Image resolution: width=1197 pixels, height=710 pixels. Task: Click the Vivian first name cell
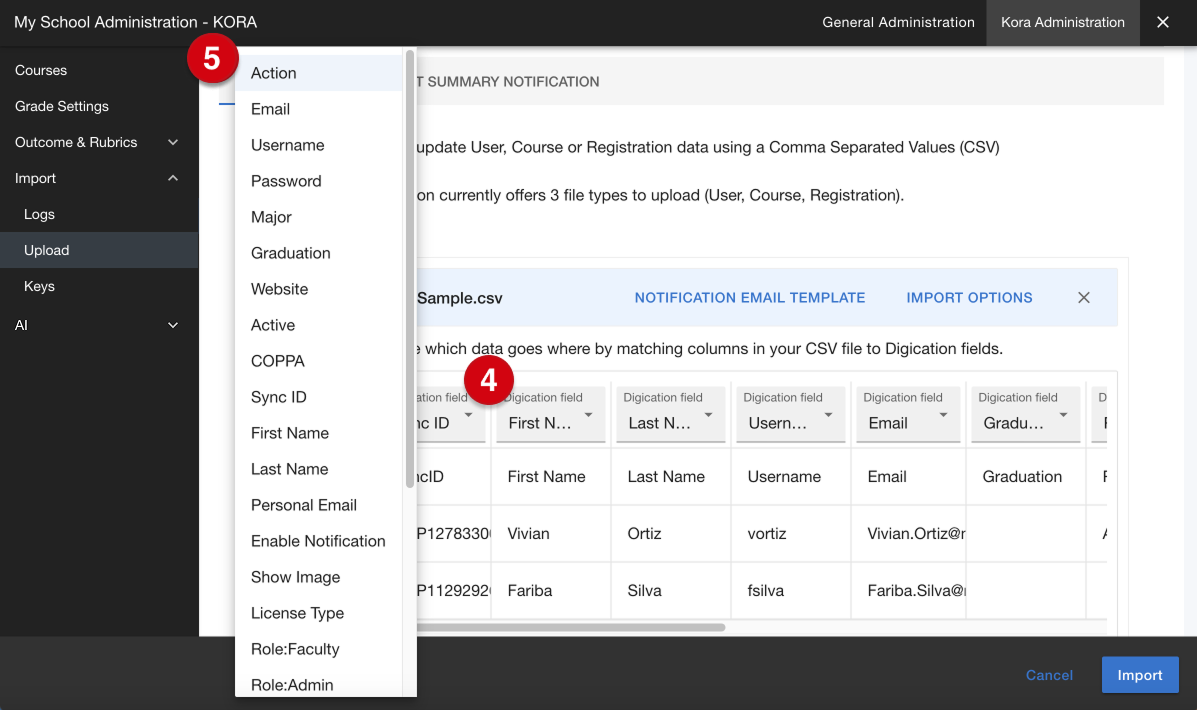coord(551,534)
